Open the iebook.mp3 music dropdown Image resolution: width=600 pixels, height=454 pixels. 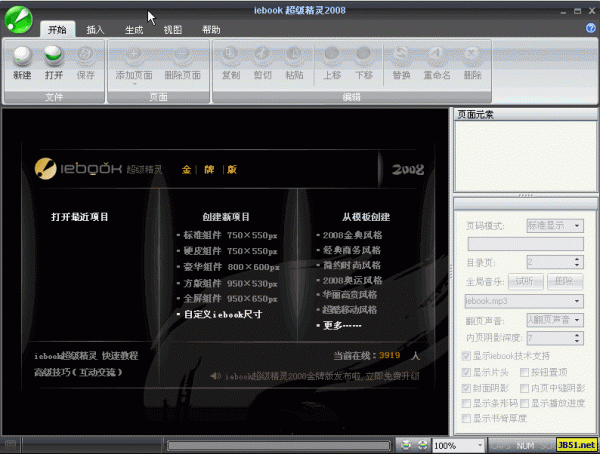[x=524, y=301]
